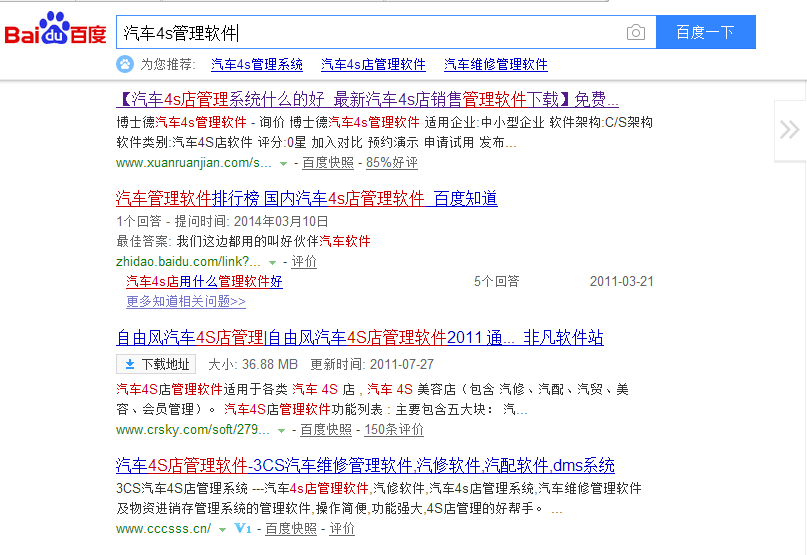Click URL www.cccsss.cn/
The image size is (807, 555).
pyautogui.click(x=163, y=528)
